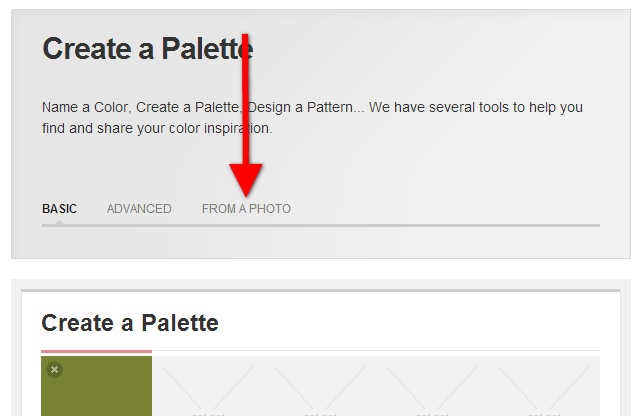This screenshot has height=416, width=643.
Task: Open the BASIC tab
Action: pos(59,209)
